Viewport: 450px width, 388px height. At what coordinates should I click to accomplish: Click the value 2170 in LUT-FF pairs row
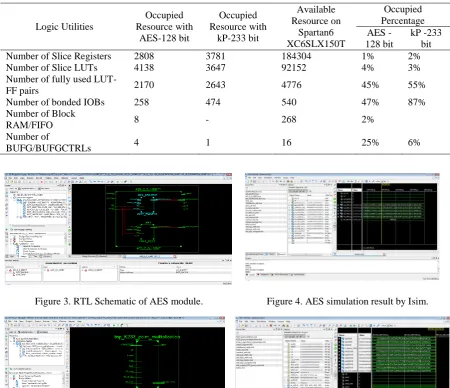click(144, 85)
